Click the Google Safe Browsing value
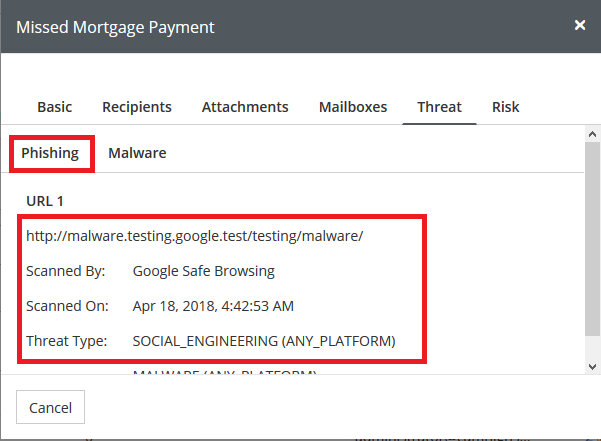 tap(203, 271)
